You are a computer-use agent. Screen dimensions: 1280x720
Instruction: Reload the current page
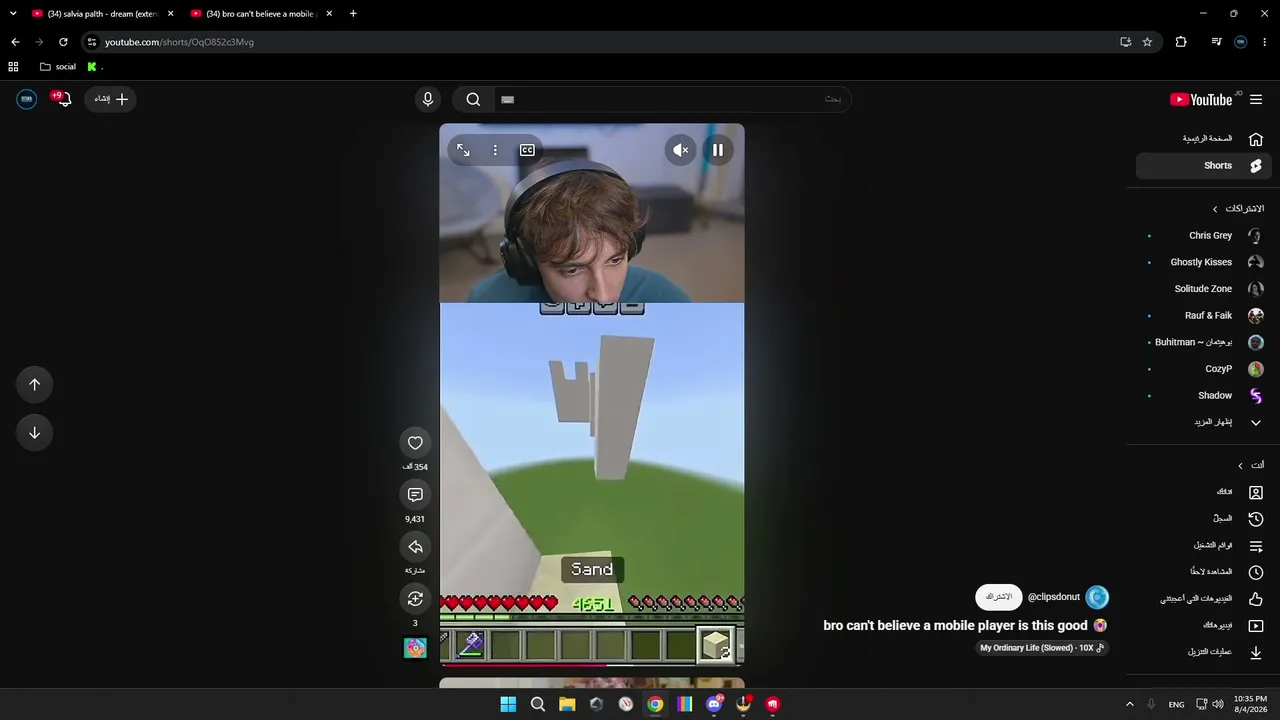click(x=63, y=42)
